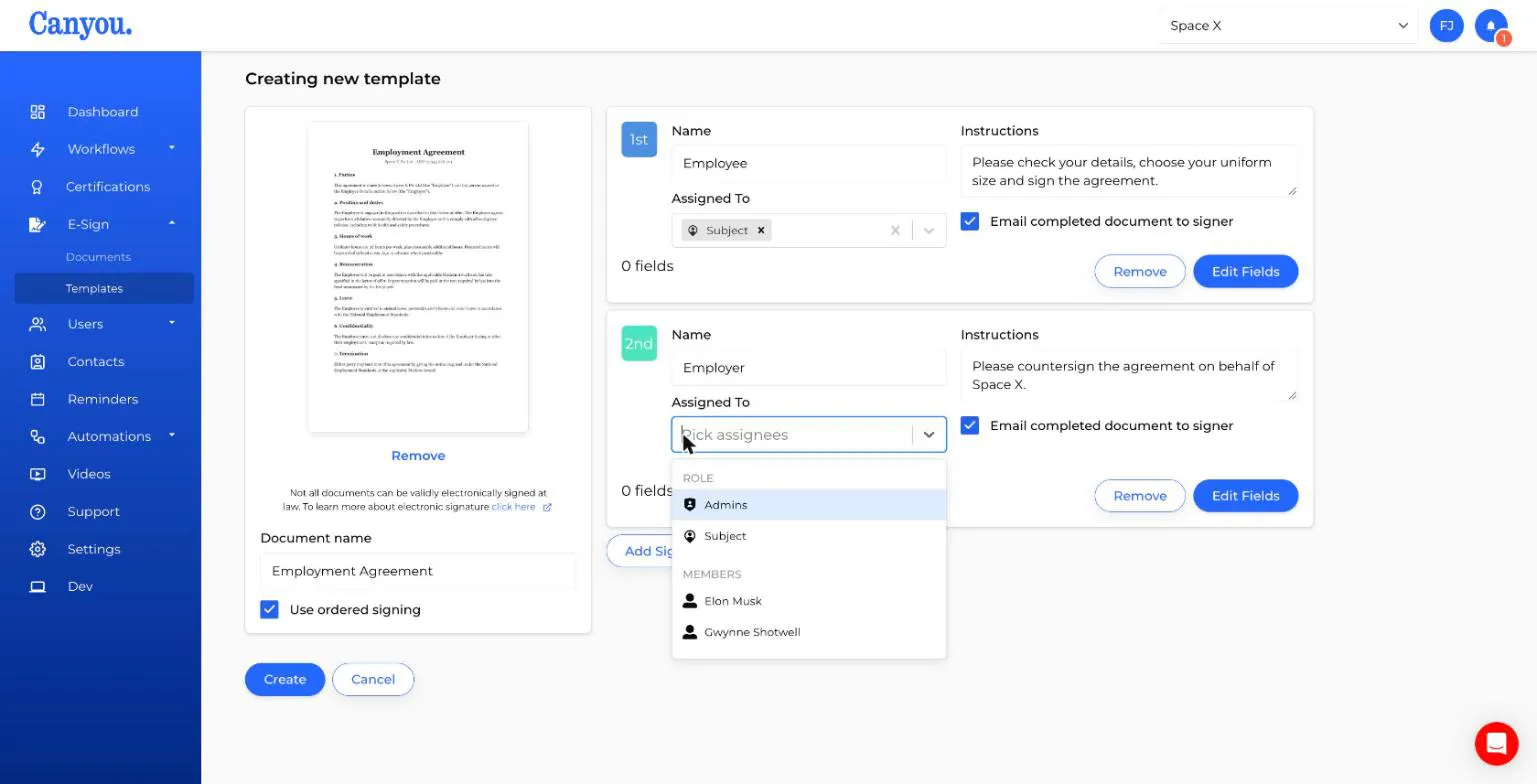
Task: Toggle Use ordered signing checkbox
Action: (269, 609)
